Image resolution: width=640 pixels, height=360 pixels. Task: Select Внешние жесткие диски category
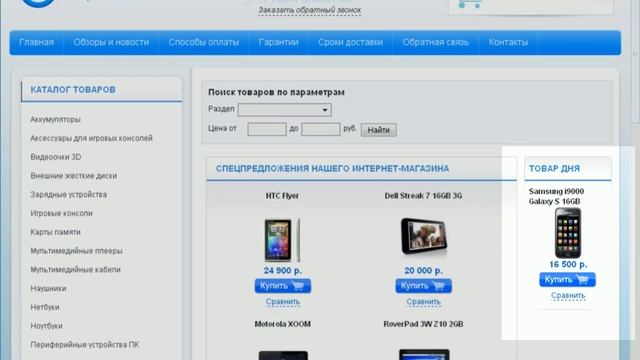pyautogui.click(x=73, y=176)
